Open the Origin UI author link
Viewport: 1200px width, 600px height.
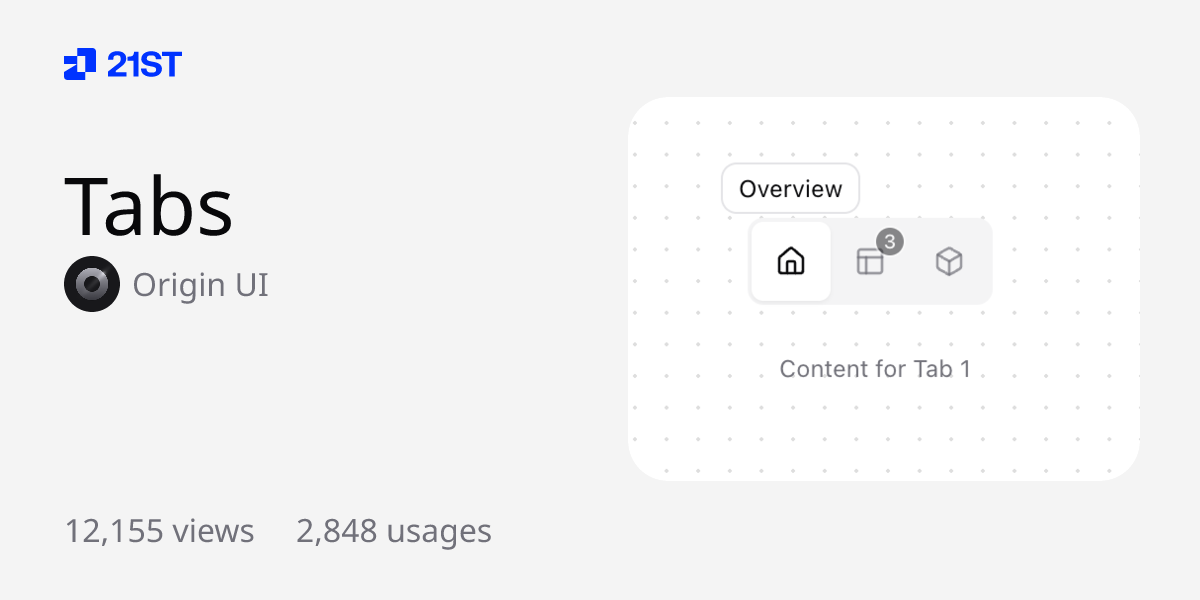(200, 285)
